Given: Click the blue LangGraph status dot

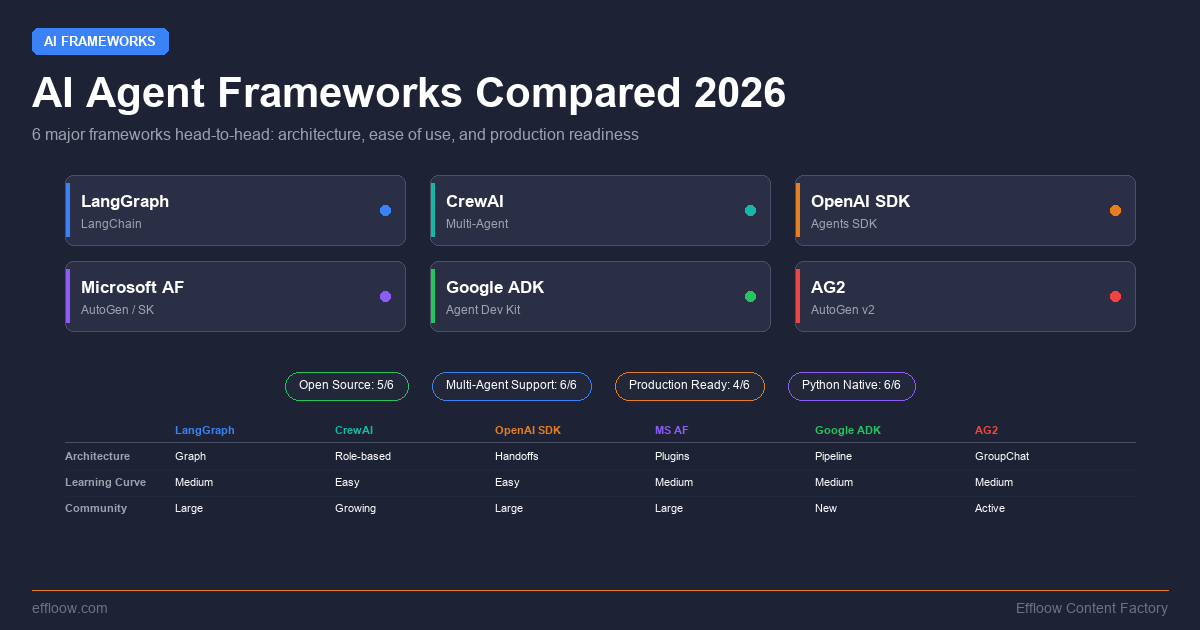Looking at the screenshot, I should pos(385,210).
